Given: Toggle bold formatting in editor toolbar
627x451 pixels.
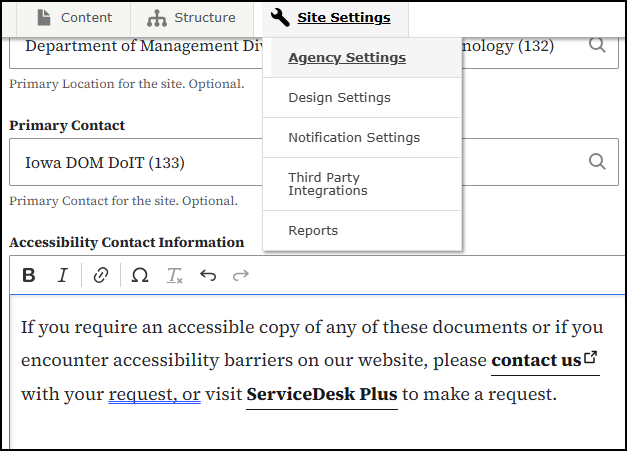Looking at the screenshot, I should [x=29, y=276].
